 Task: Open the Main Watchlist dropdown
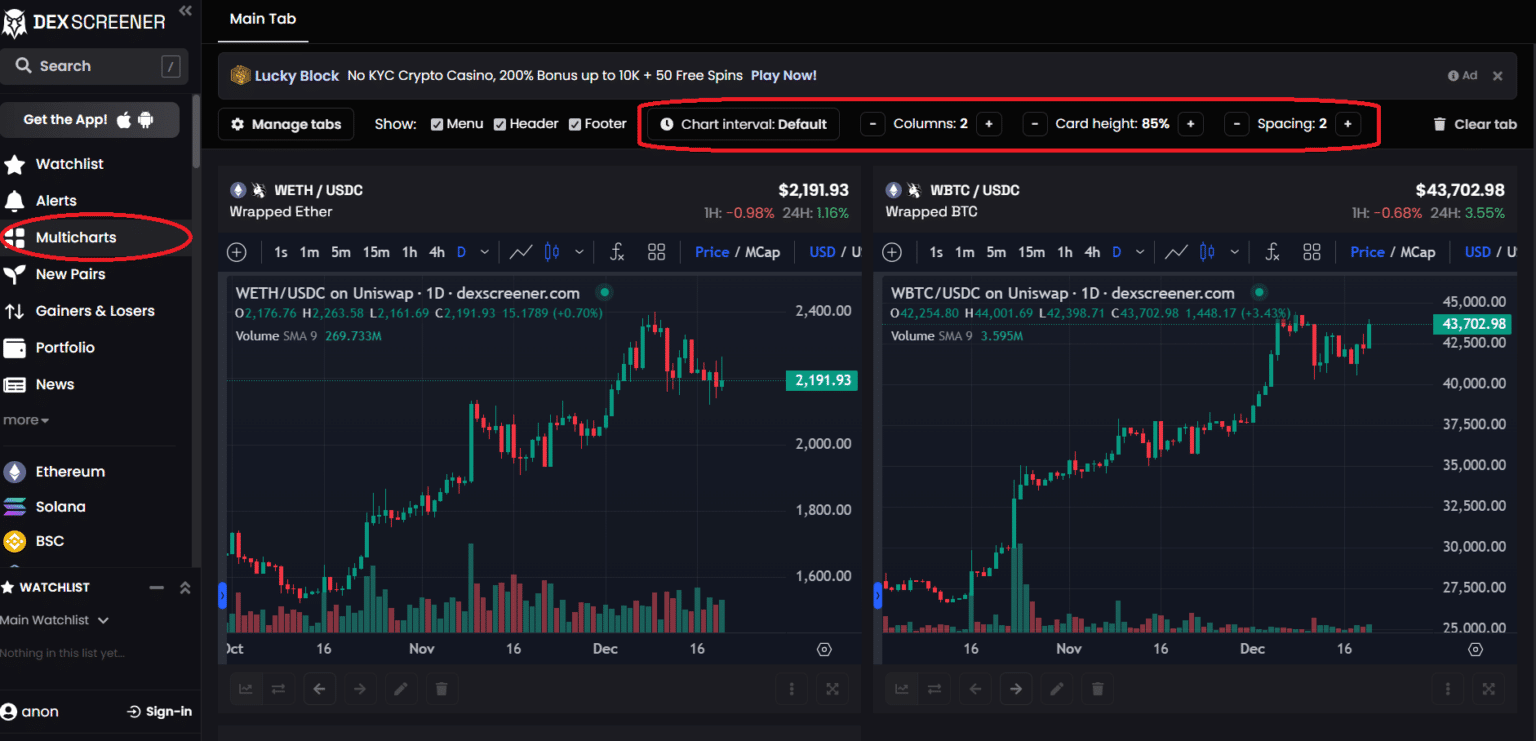[x=55, y=620]
